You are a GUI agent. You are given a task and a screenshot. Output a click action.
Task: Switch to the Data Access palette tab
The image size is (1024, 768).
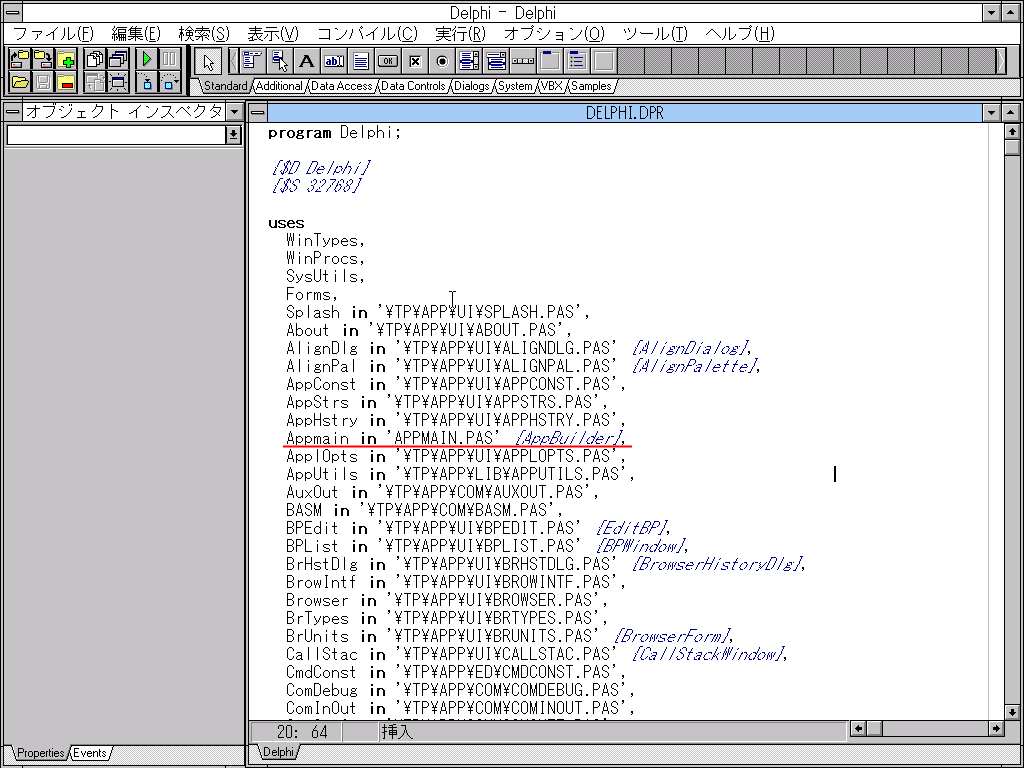[342, 86]
